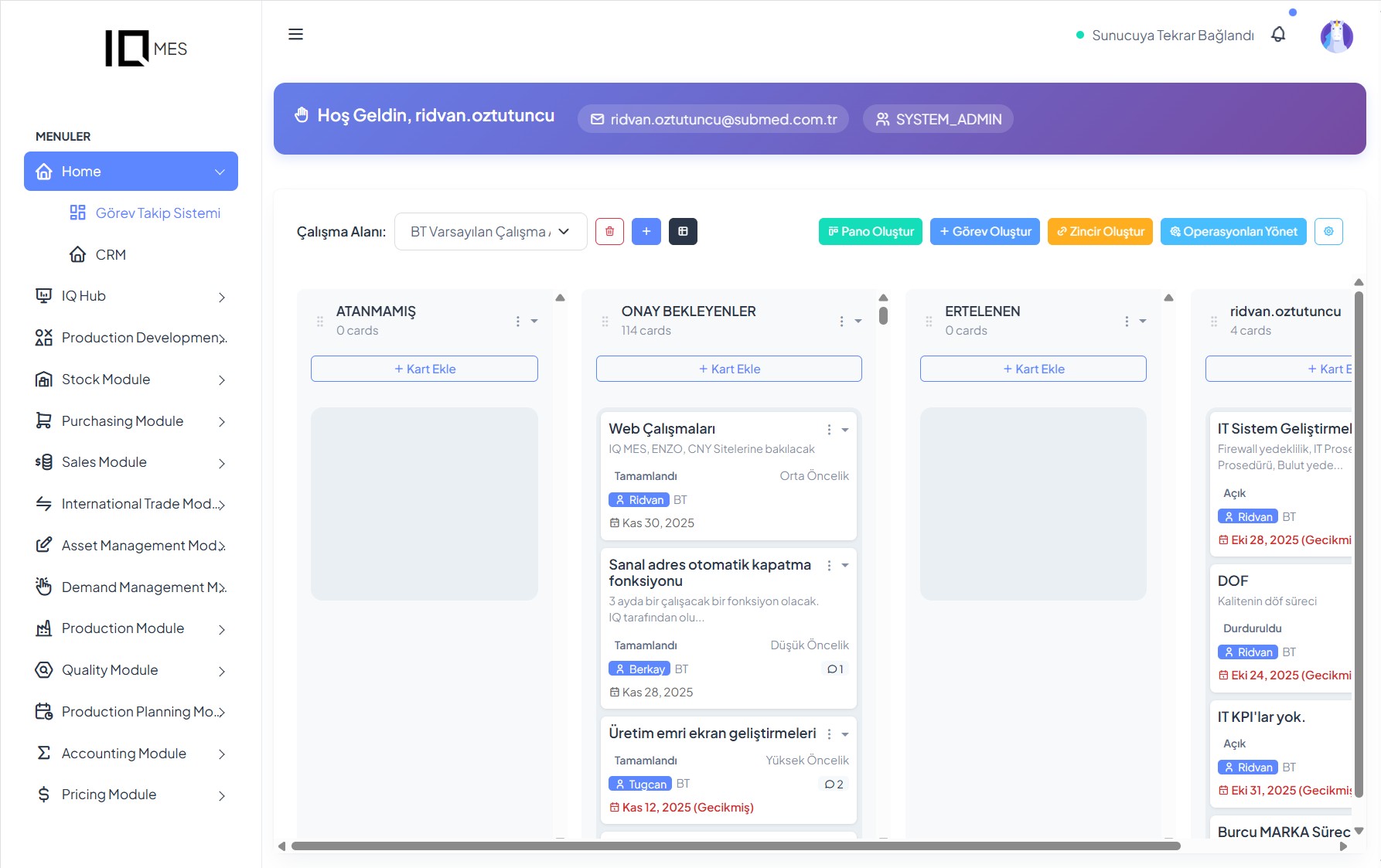
Task: Expand the Stock Module menu
Action: tap(131, 380)
